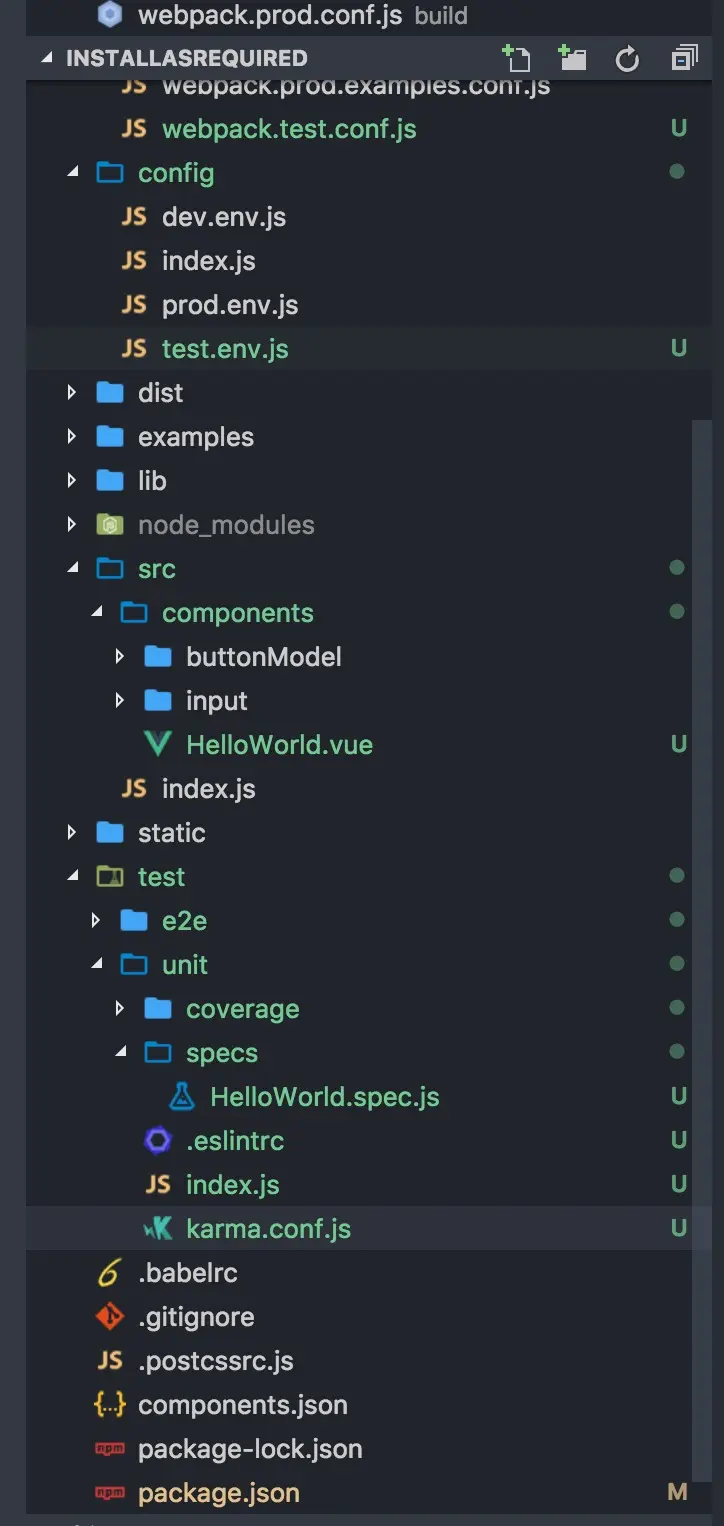Click the npm icon next to package-lock.json
724x1526 pixels.
coord(110,1449)
